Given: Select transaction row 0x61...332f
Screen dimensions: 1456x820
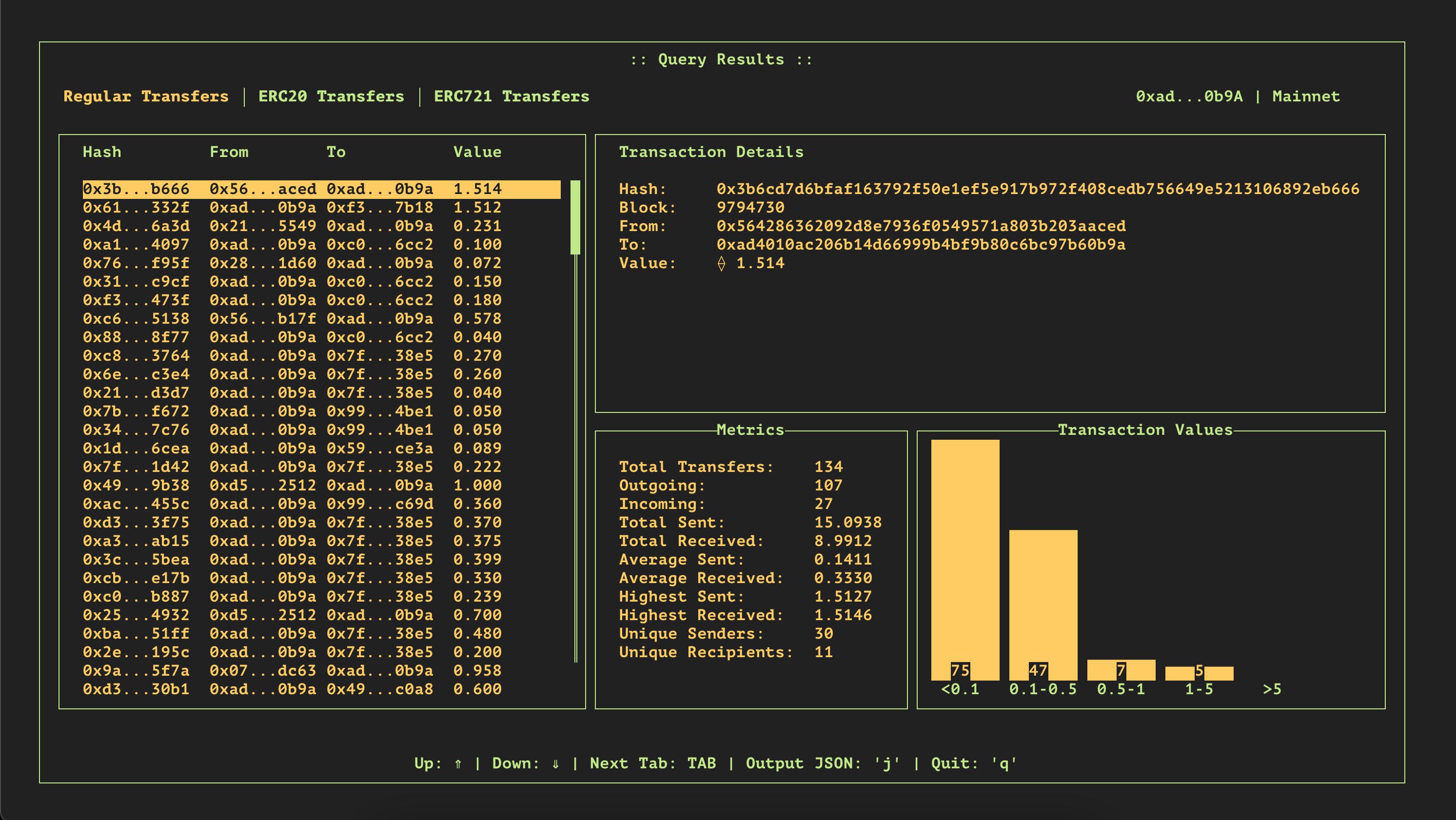Looking at the screenshot, I should [292, 208].
